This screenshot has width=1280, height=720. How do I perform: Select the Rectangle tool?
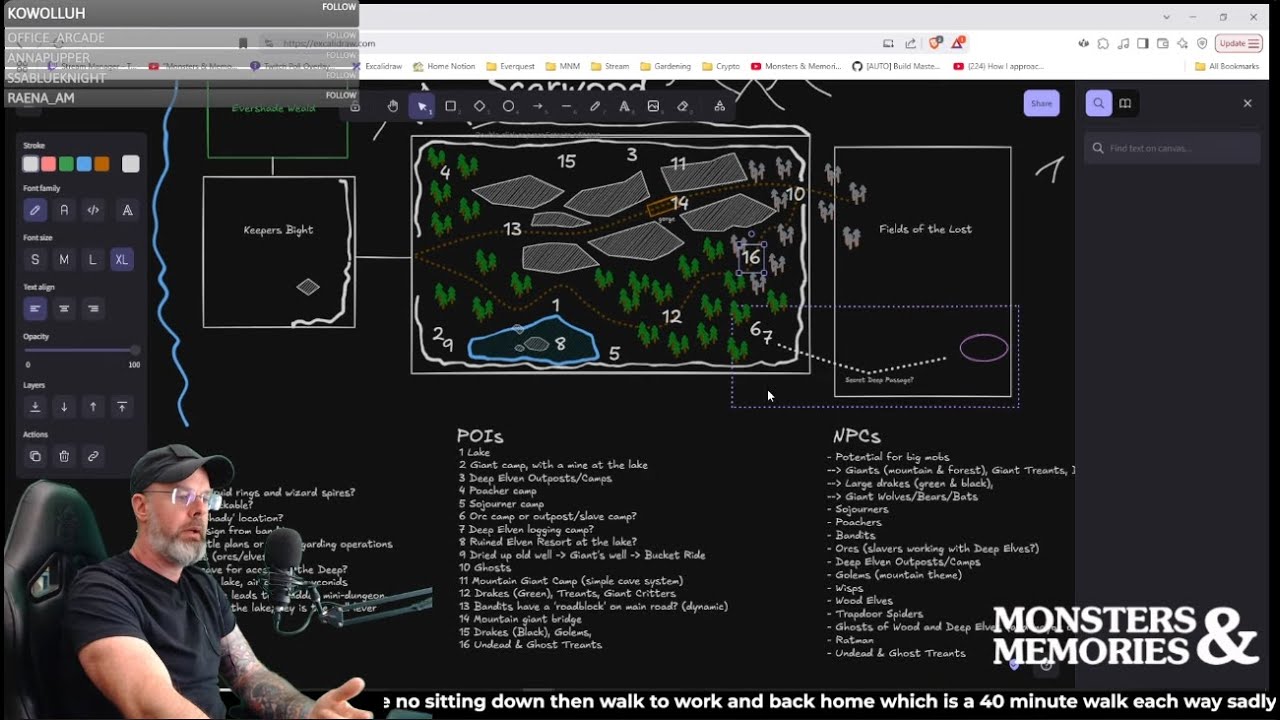(451, 106)
